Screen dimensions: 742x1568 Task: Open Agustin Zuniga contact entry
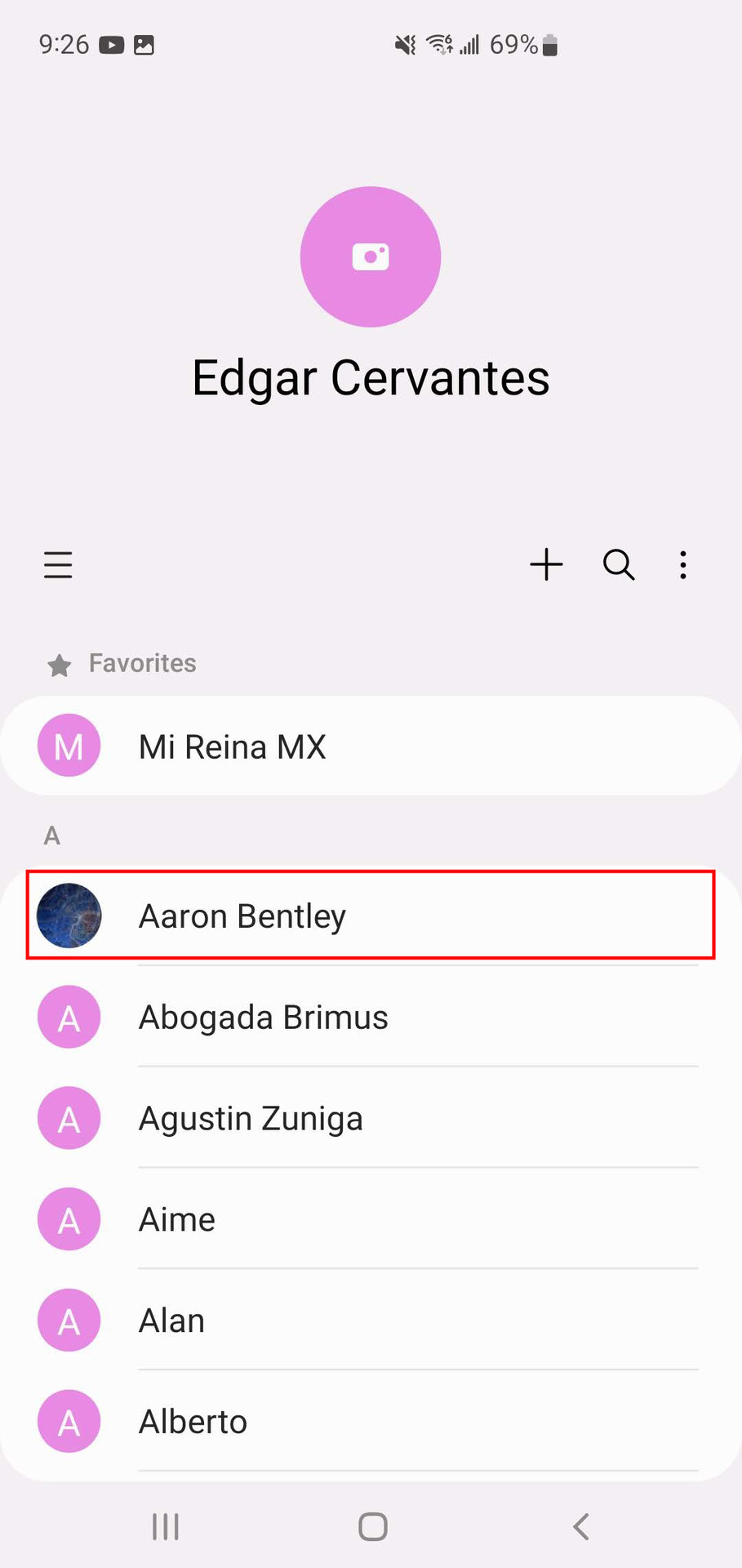tap(251, 1119)
